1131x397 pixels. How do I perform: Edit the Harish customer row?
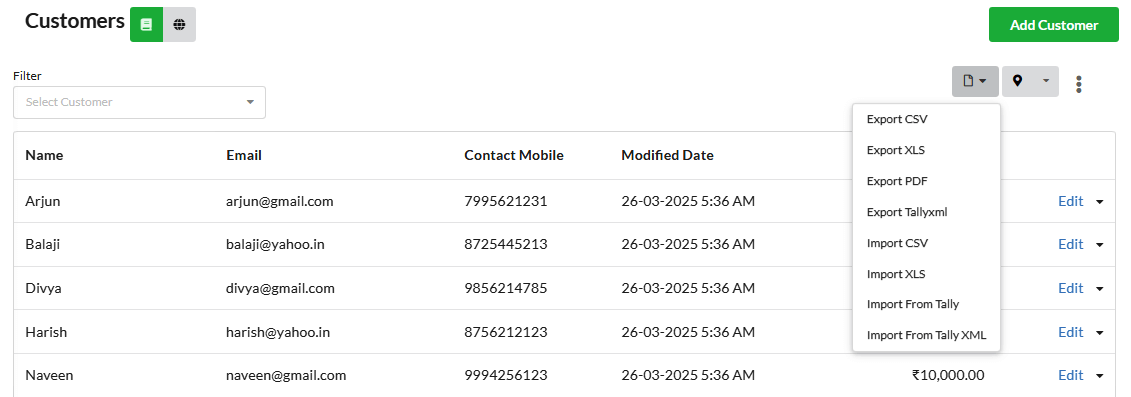pyautogui.click(x=1070, y=332)
